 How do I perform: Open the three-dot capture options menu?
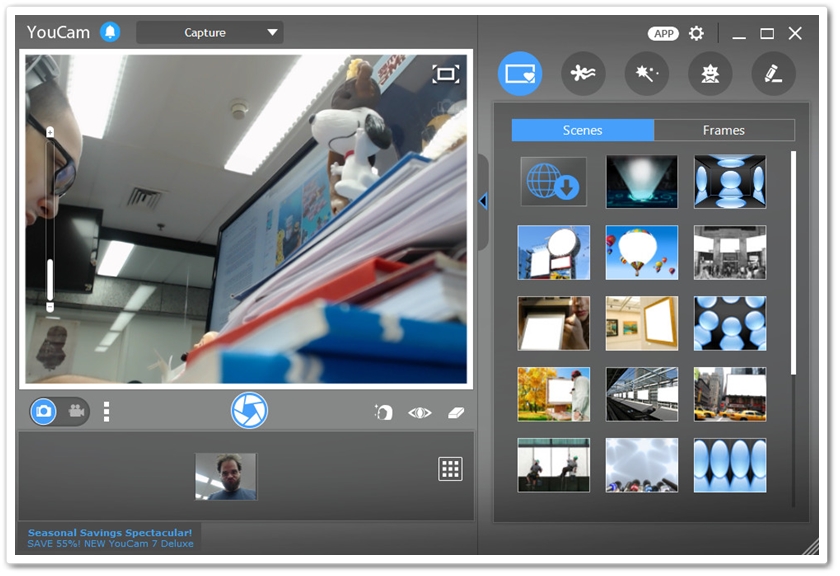pyautogui.click(x=106, y=412)
